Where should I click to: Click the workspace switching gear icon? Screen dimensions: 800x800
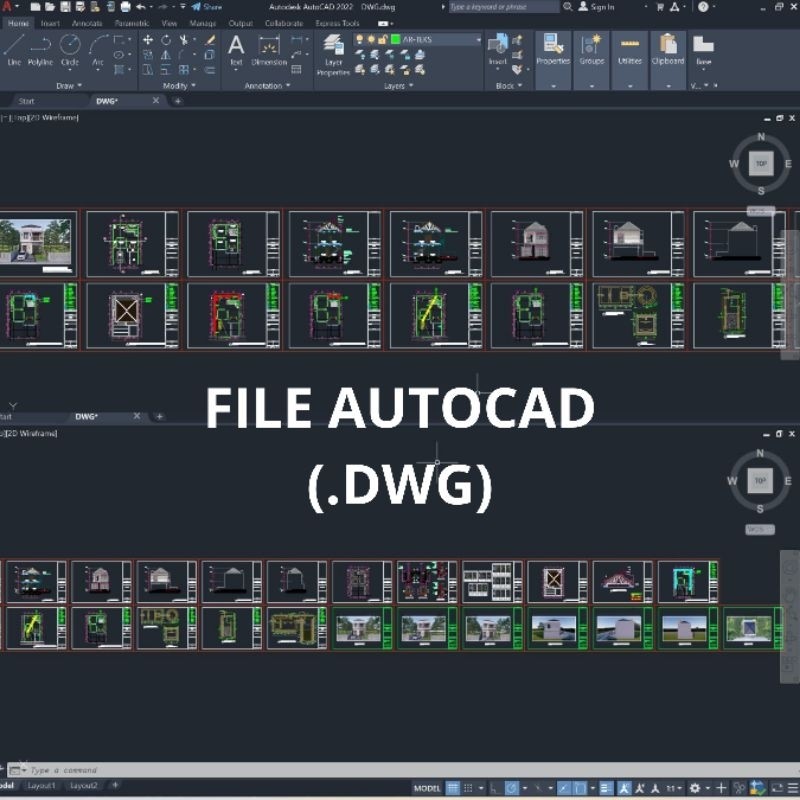(695, 788)
